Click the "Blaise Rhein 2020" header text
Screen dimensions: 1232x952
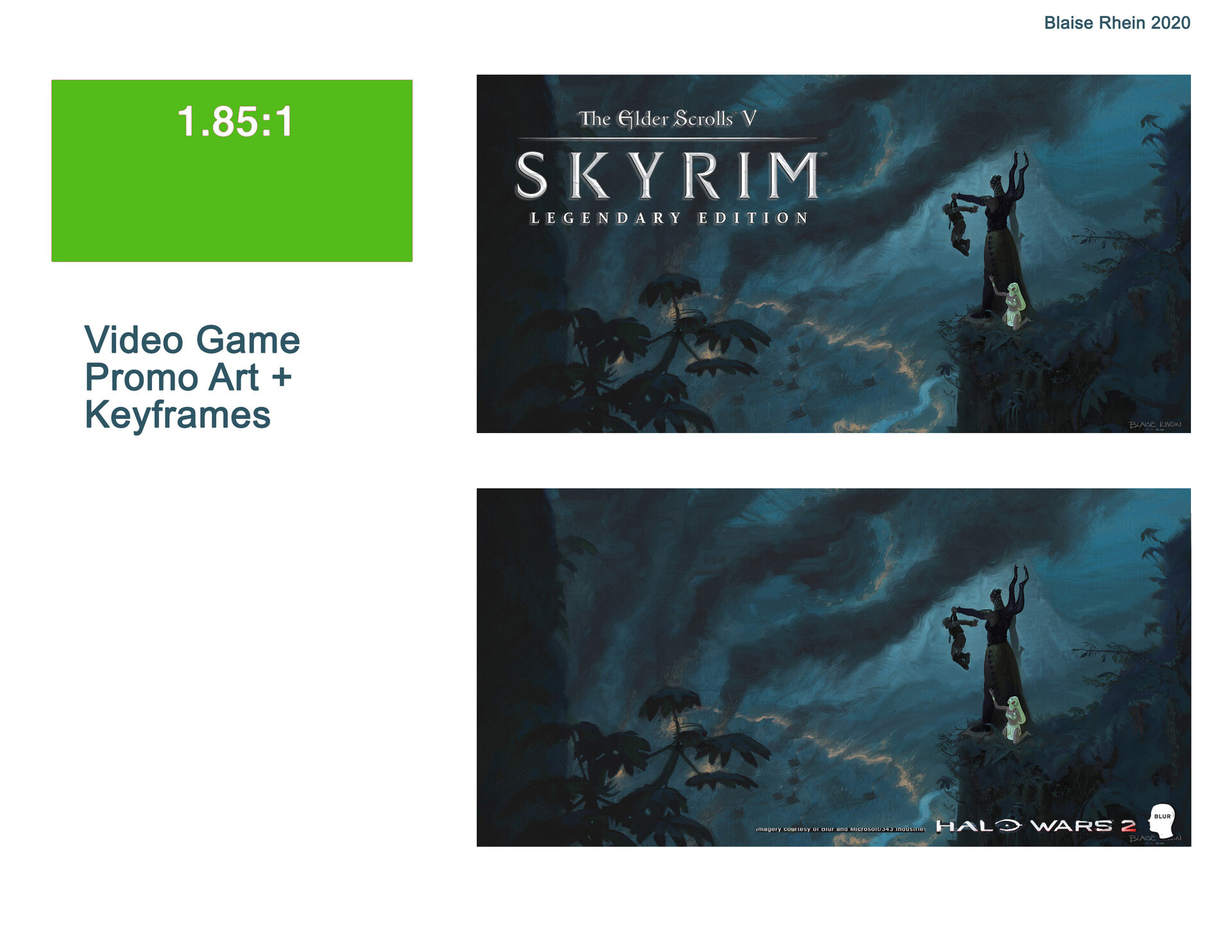pyautogui.click(x=1116, y=23)
